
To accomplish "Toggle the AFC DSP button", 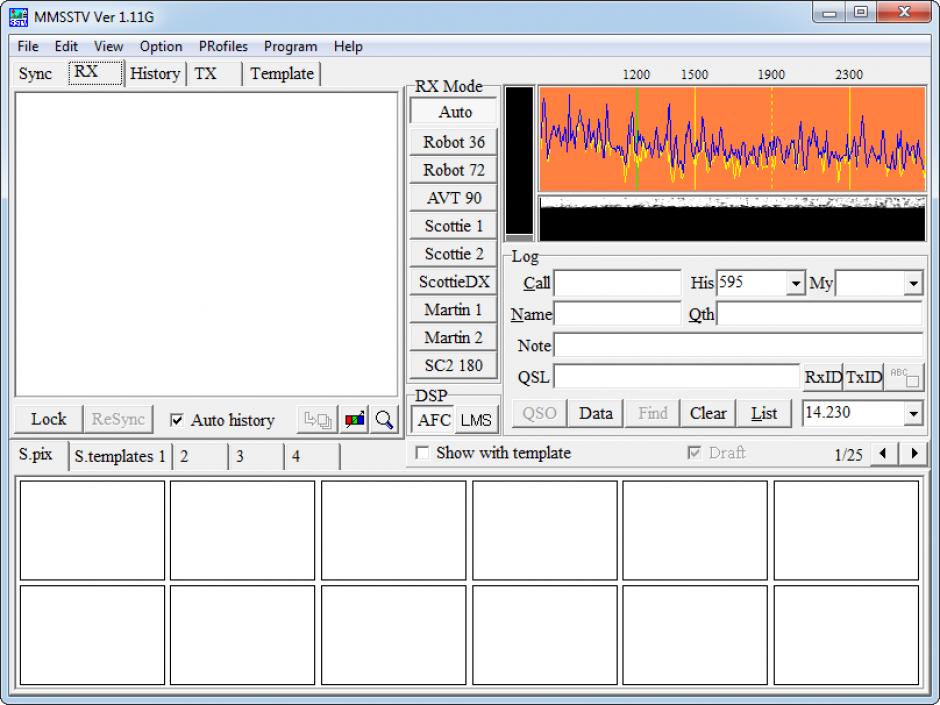I will tap(434, 420).
